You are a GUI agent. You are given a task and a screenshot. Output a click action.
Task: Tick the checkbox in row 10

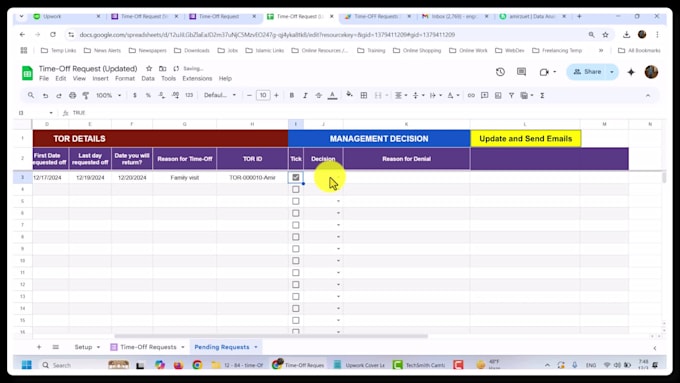tap(296, 261)
